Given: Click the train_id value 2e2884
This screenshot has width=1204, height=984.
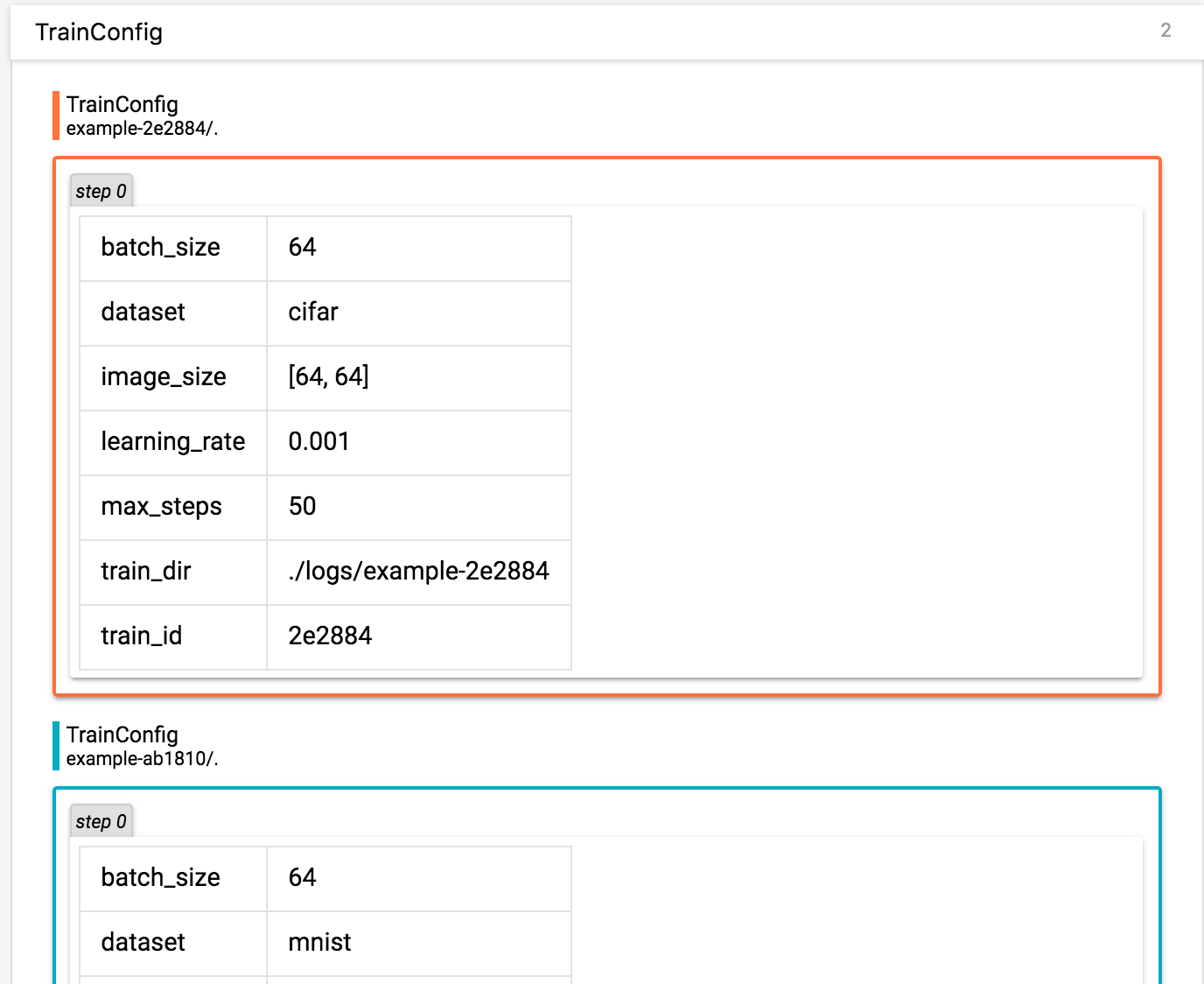Looking at the screenshot, I should pos(330,636).
